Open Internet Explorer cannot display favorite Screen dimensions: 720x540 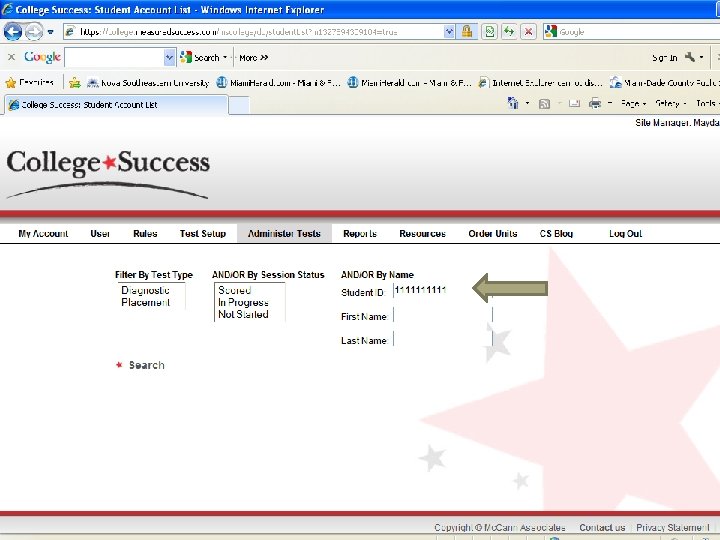tap(540, 83)
